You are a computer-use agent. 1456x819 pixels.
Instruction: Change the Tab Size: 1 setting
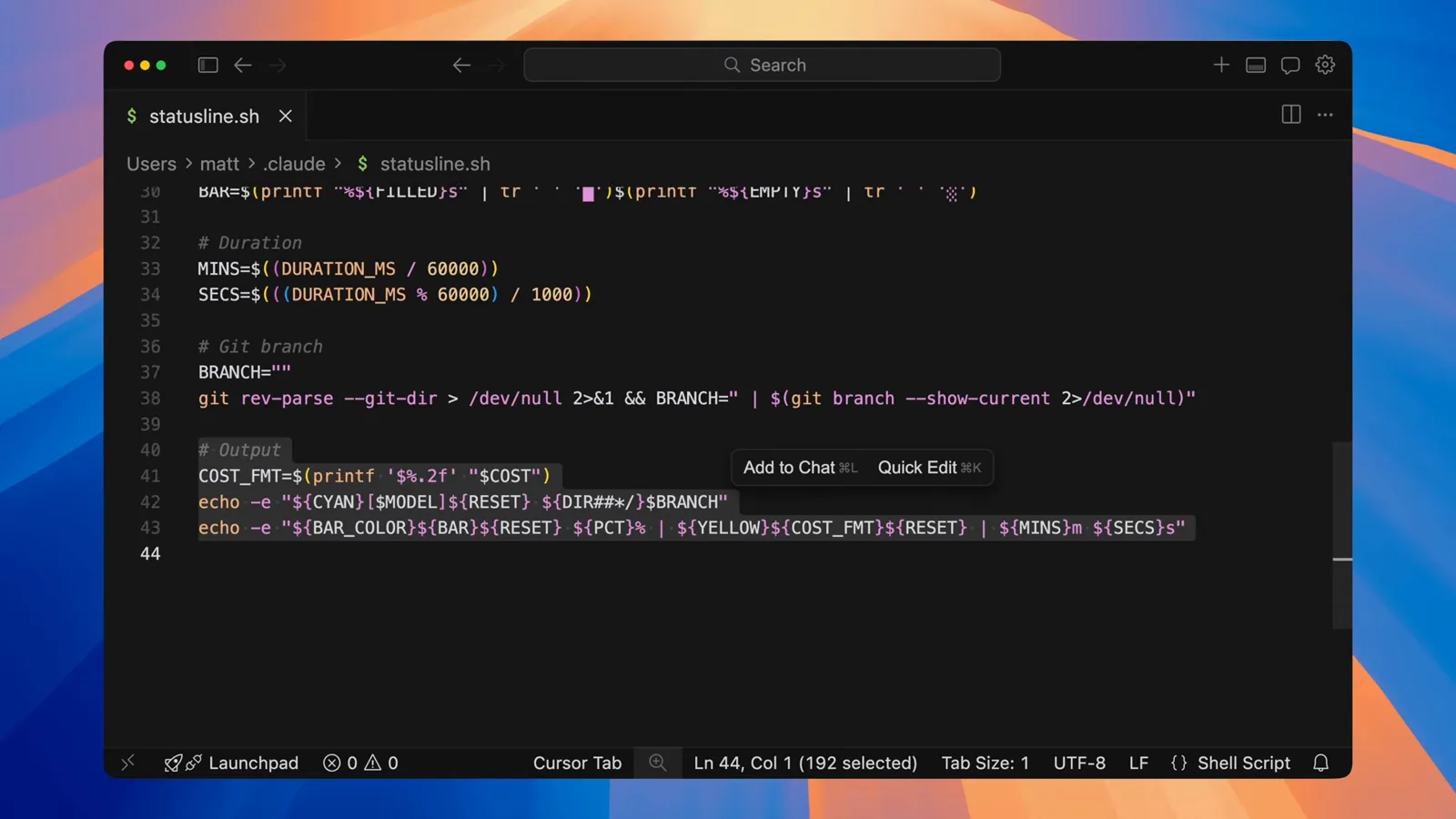tap(985, 763)
